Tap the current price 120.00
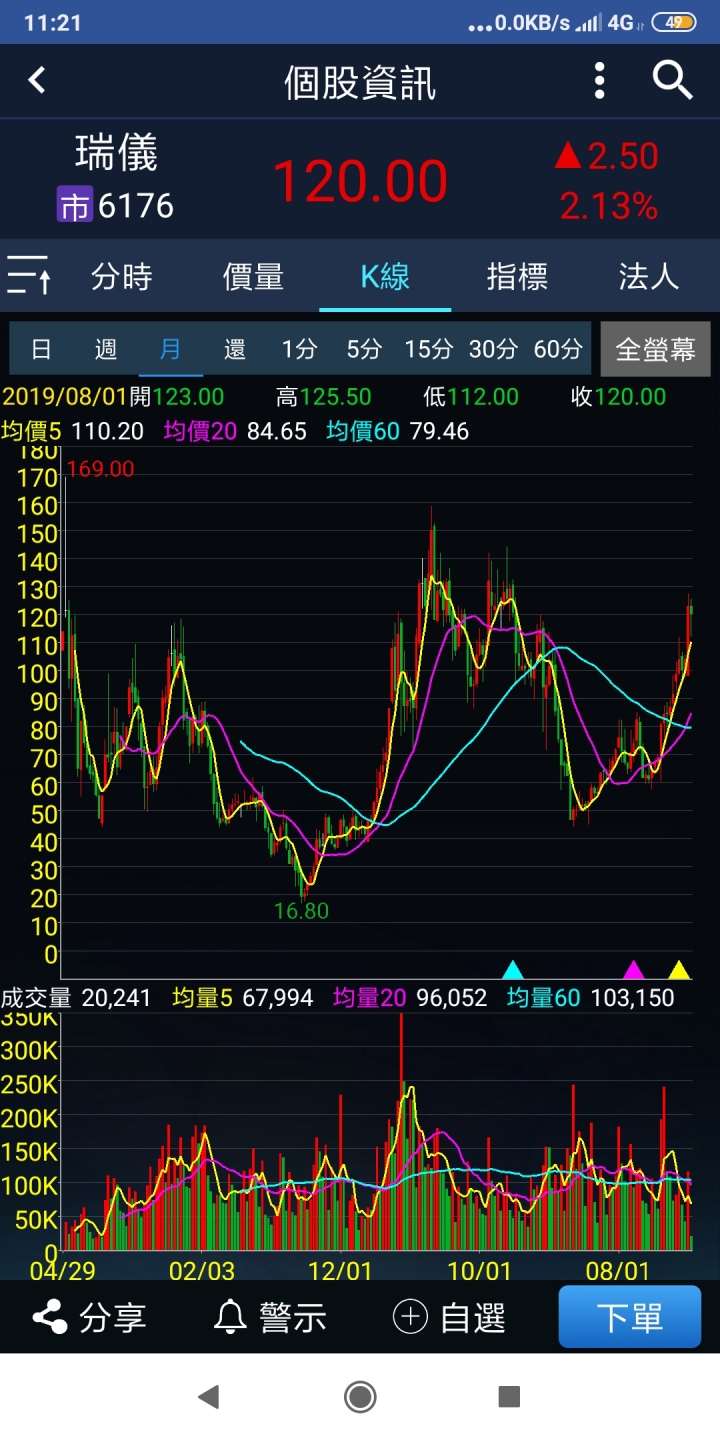 pos(361,181)
